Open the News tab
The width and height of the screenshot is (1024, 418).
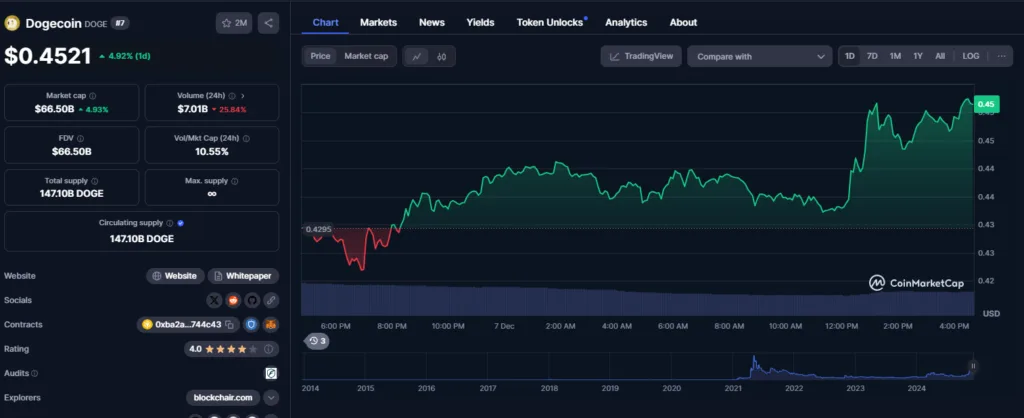432,22
